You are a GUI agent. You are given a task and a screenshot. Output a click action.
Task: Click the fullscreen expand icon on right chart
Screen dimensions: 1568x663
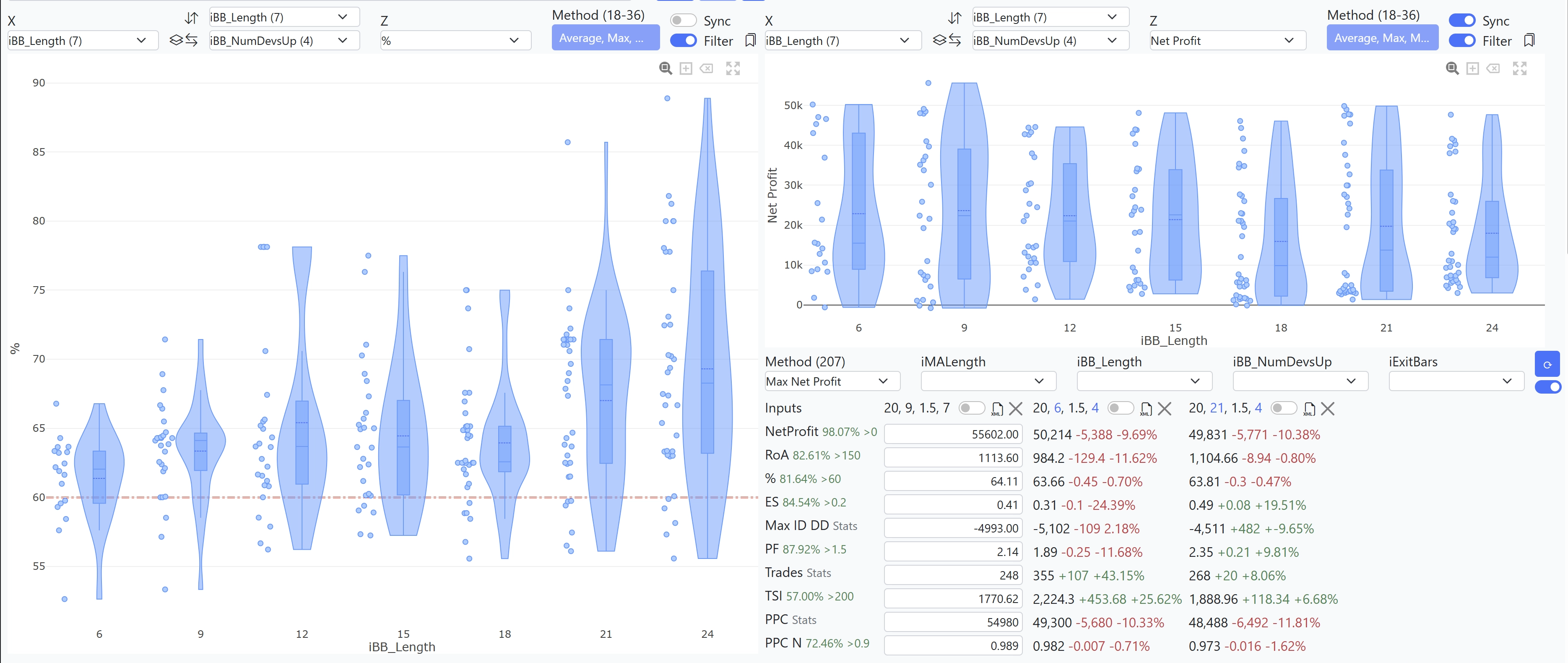coord(1519,68)
